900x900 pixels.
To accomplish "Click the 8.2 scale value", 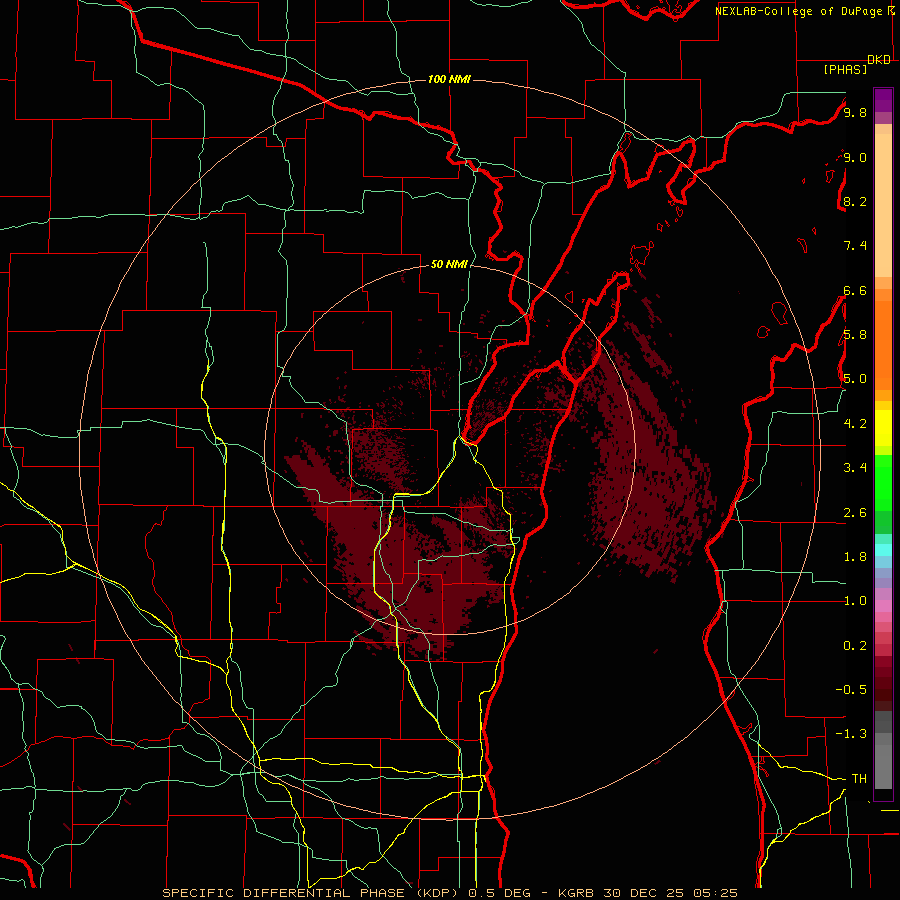I will coord(855,201).
